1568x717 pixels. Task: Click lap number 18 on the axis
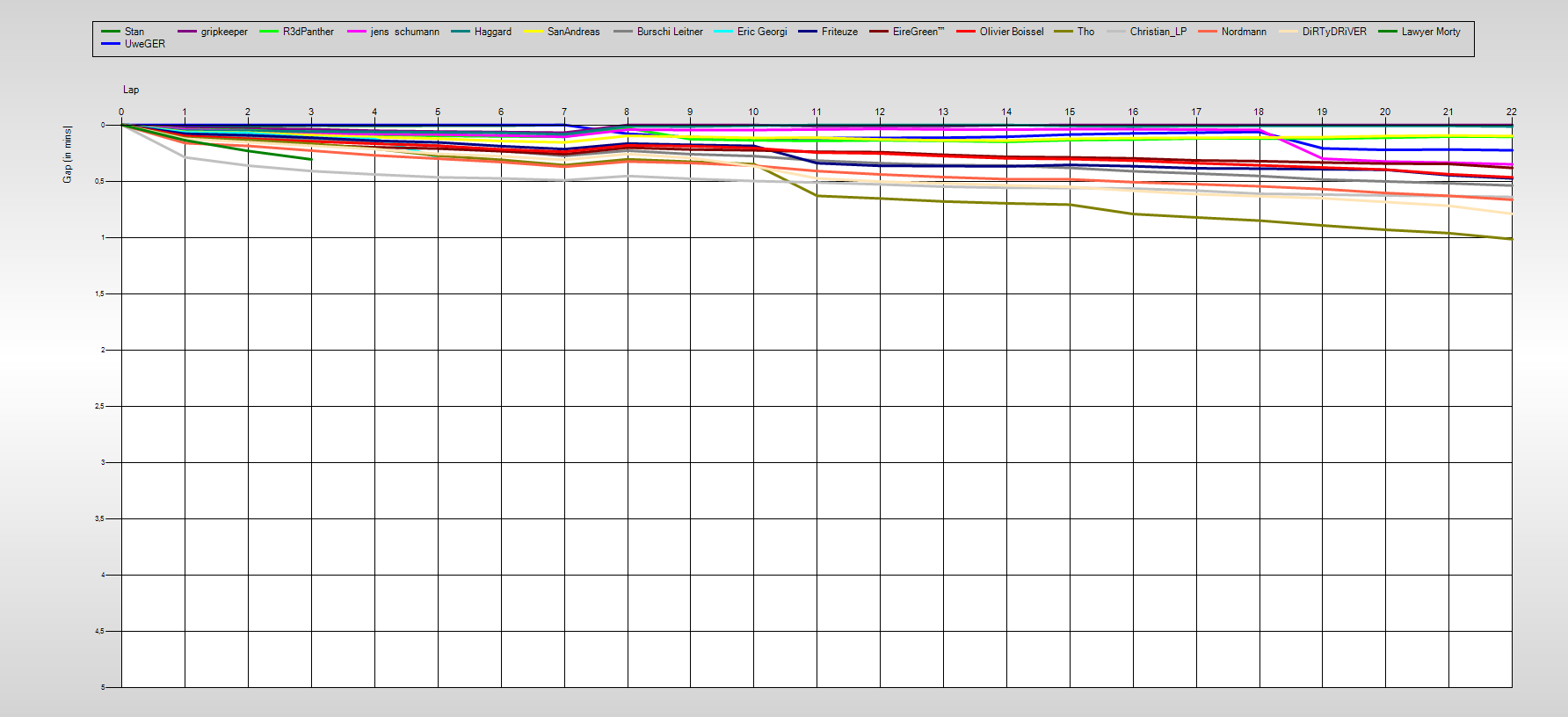click(1259, 112)
